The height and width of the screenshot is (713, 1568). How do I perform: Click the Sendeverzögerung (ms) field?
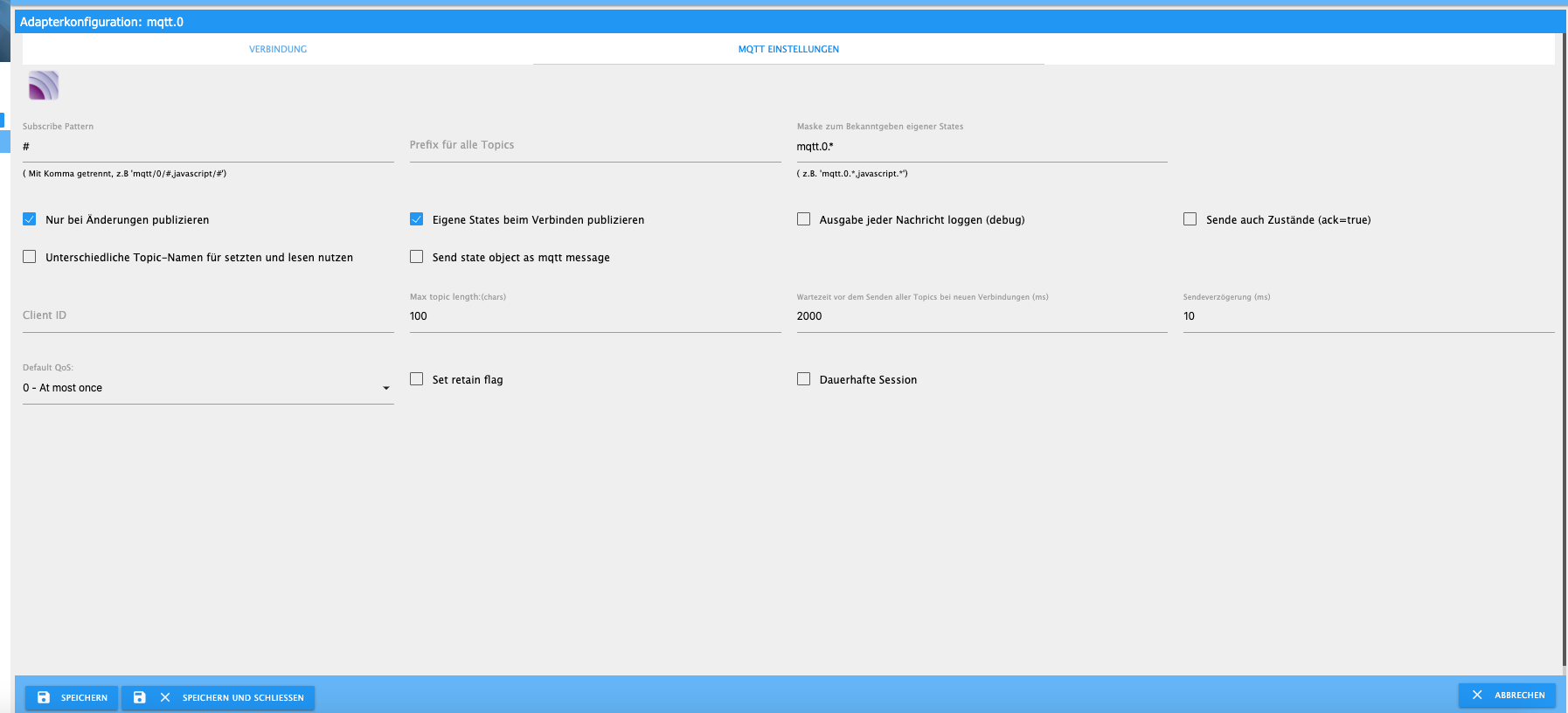[1369, 316]
